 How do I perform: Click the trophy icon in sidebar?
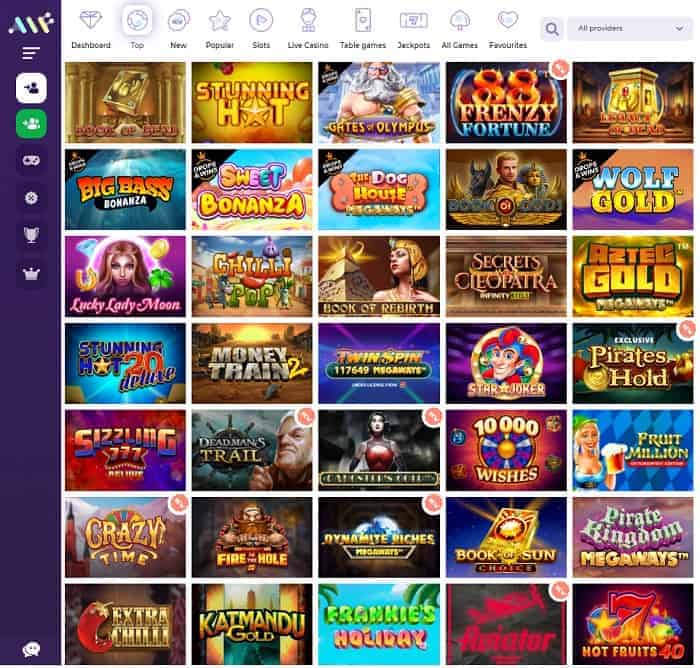click(31, 234)
